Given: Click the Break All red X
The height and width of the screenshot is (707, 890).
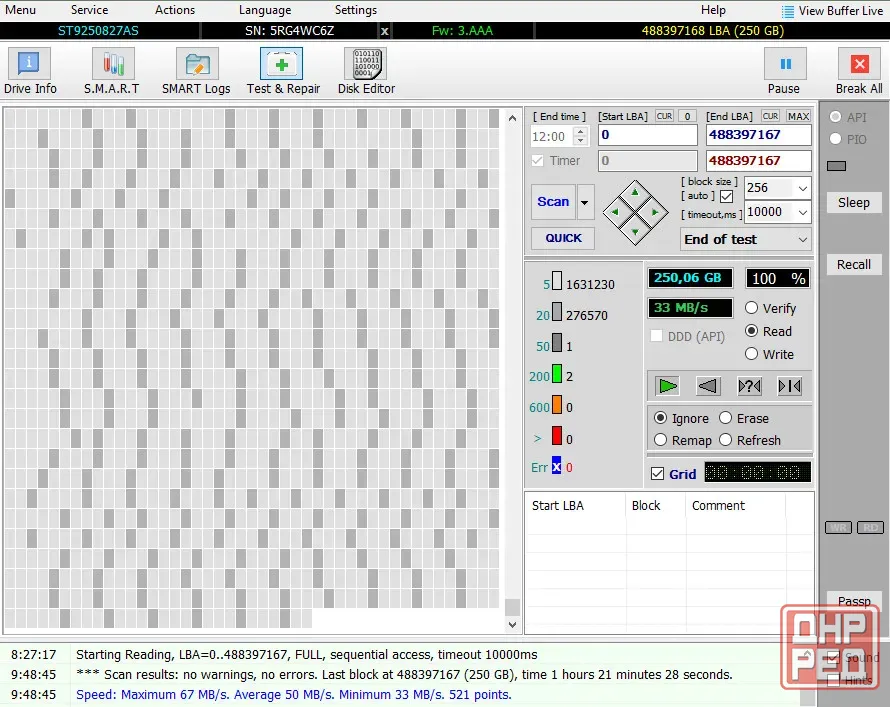Looking at the screenshot, I should pos(859,64).
